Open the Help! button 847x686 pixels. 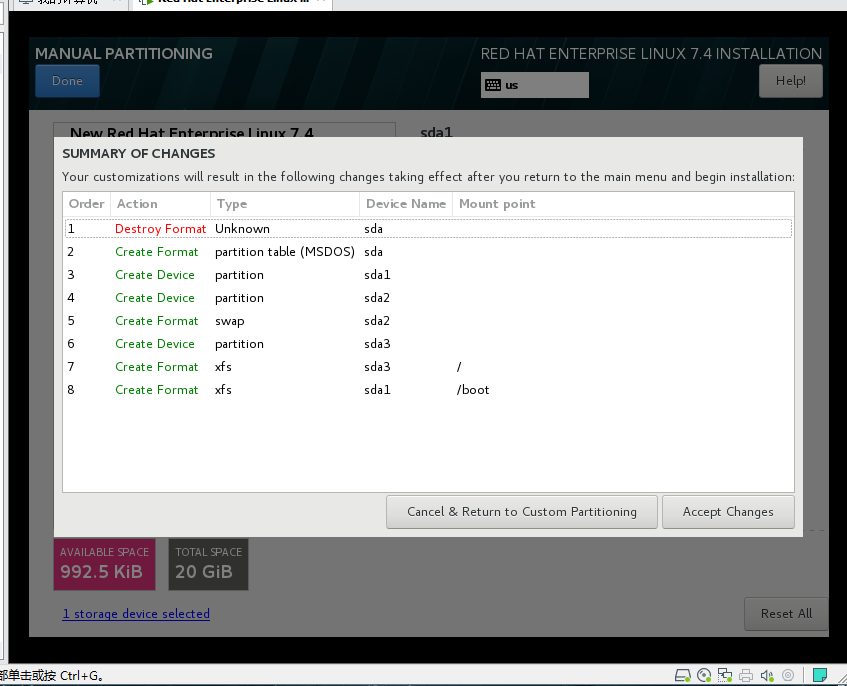[791, 81]
